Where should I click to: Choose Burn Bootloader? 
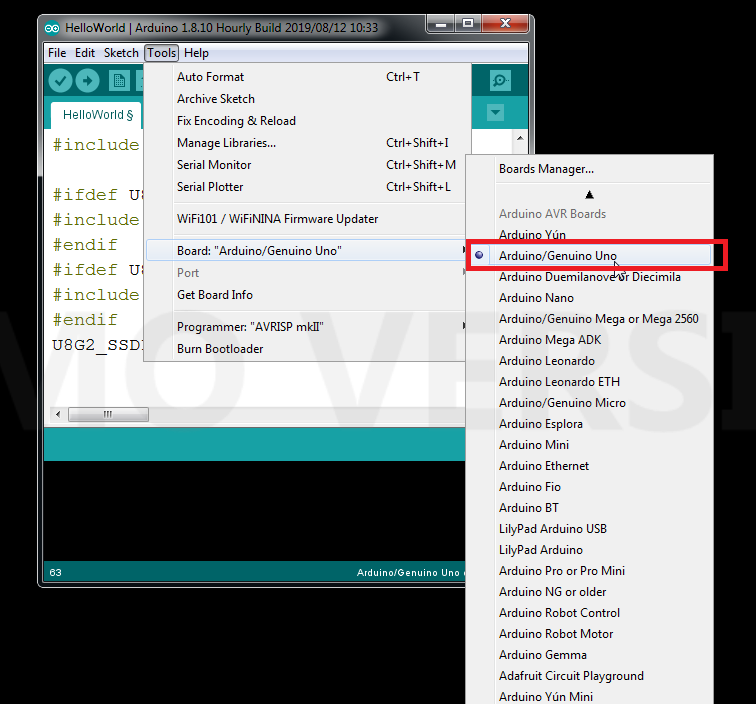tap(306, 349)
